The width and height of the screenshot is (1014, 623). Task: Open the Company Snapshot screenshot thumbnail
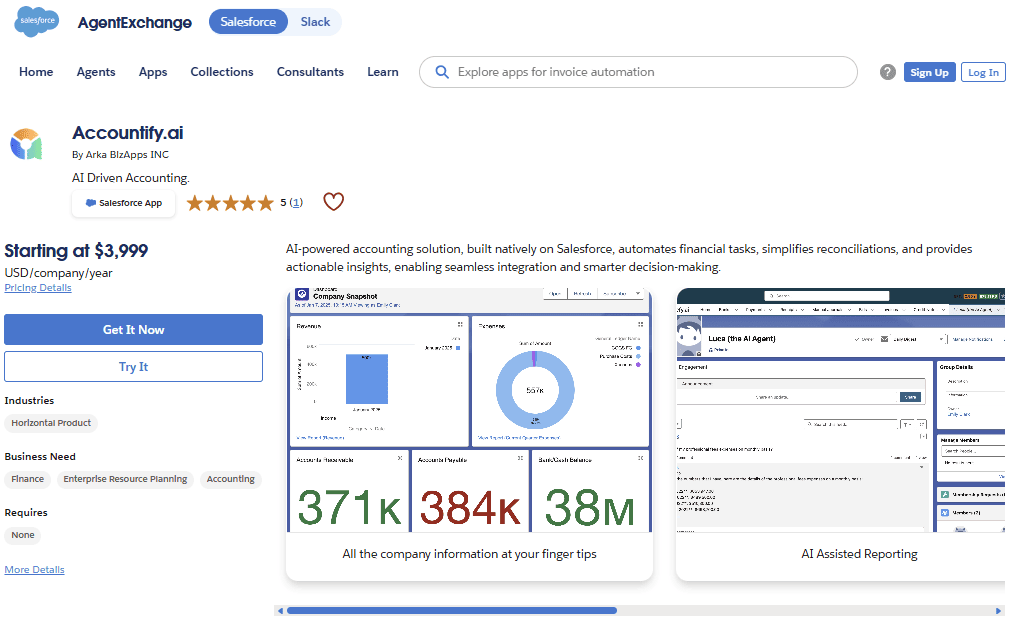click(x=469, y=410)
